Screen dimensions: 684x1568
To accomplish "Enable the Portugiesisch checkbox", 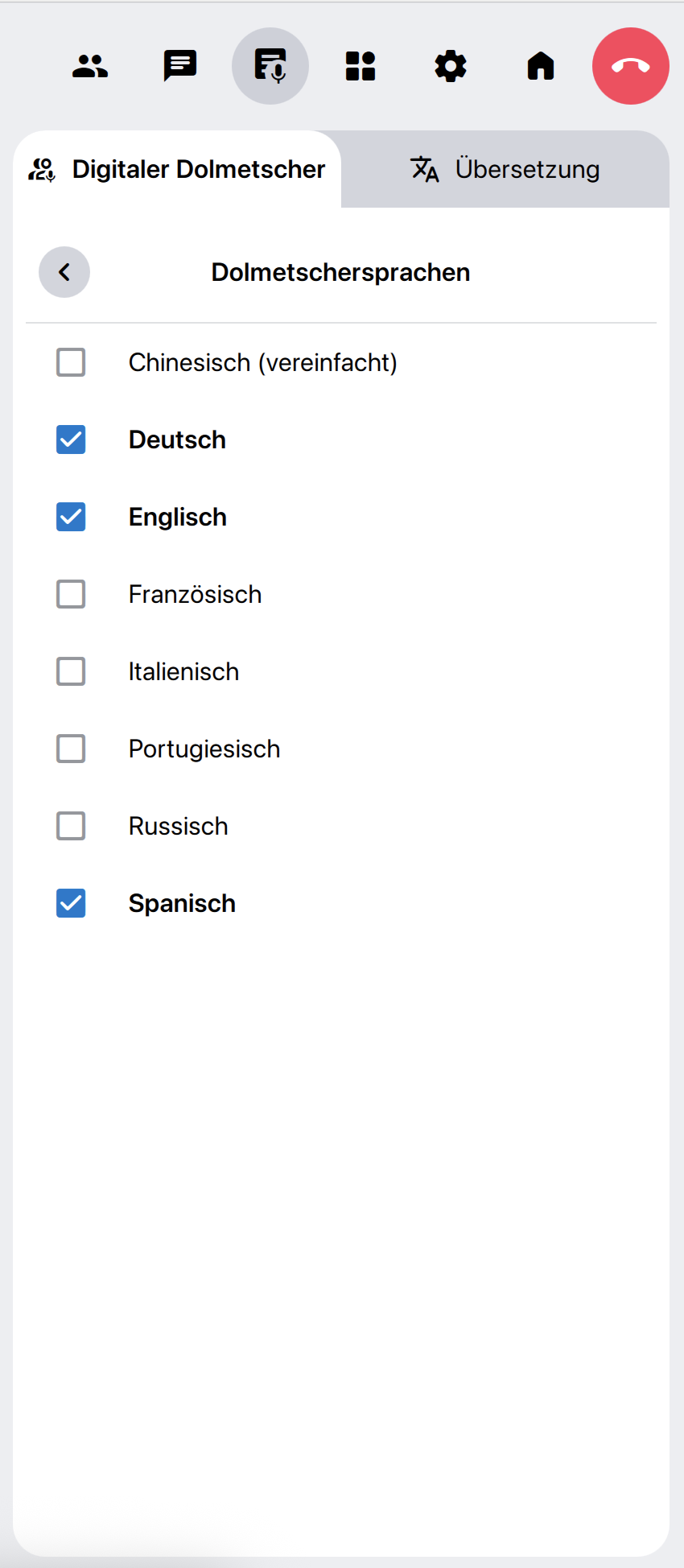I will click(71, 749).
